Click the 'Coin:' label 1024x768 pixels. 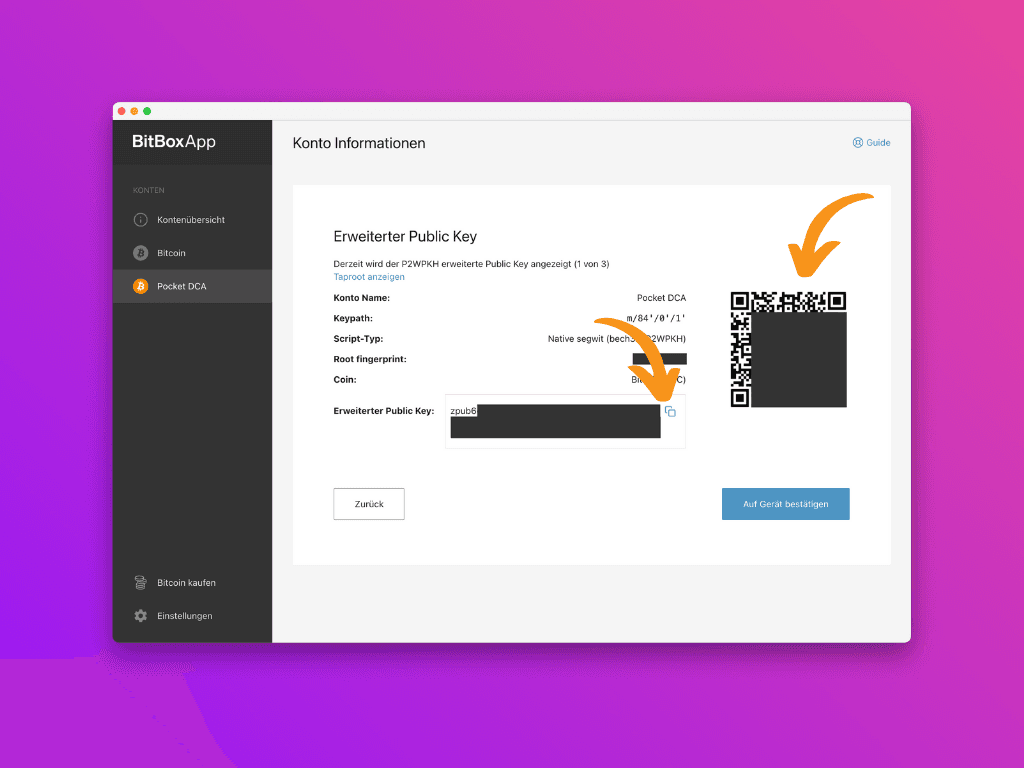345,379
